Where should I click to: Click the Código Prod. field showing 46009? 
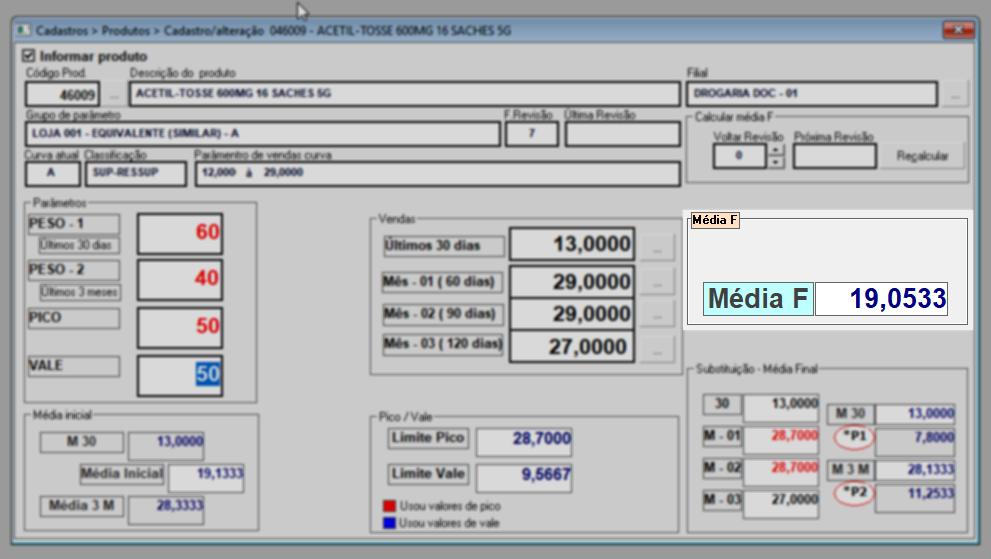(63, 94)
